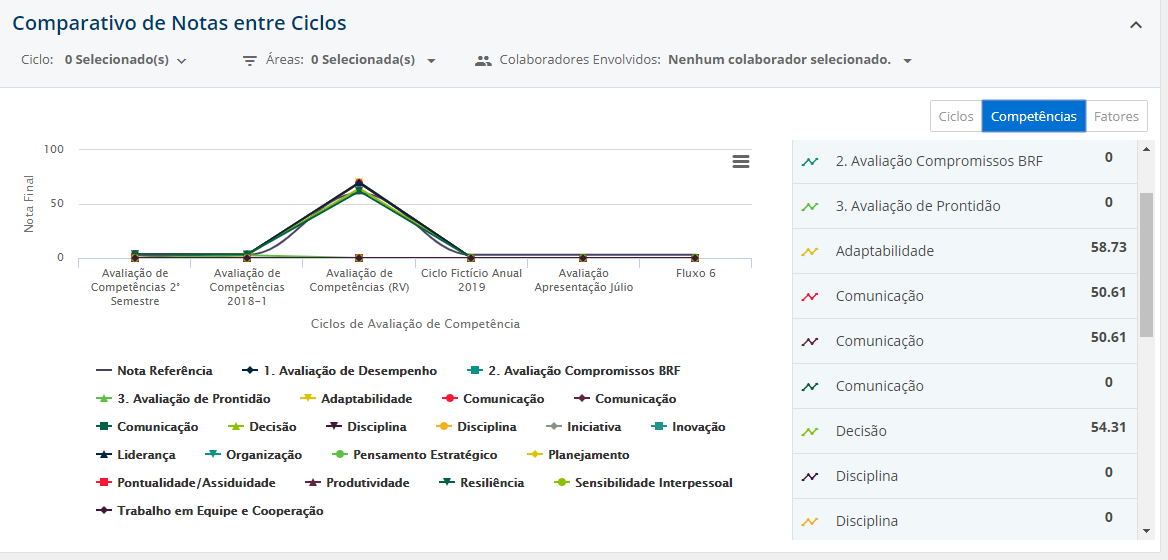Click the Adaptabilidade line icon in the list
Viewport: 1168px width, 560px height.
(810, 251)
